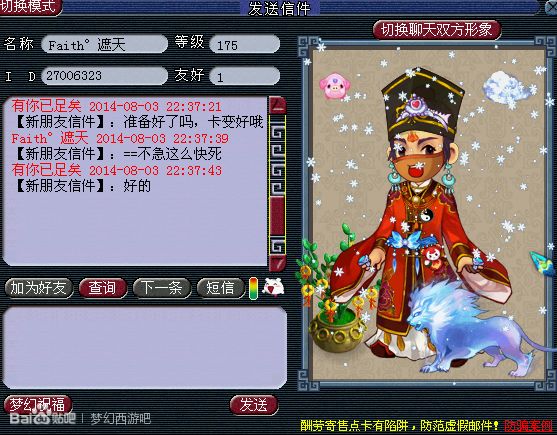557x435 pixels.
Task: Click the red scrollbar thumb
Action: click(x=277, y=216)
